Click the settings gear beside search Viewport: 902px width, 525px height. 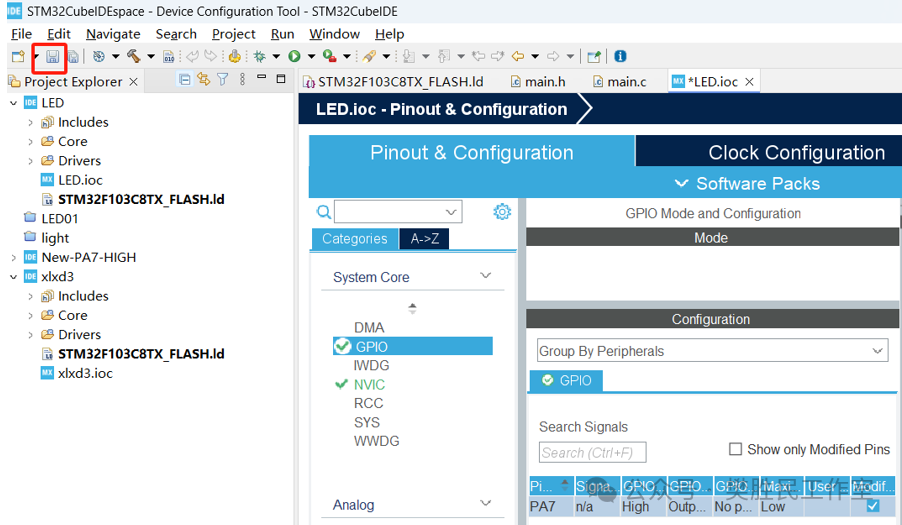click(502, 212)
